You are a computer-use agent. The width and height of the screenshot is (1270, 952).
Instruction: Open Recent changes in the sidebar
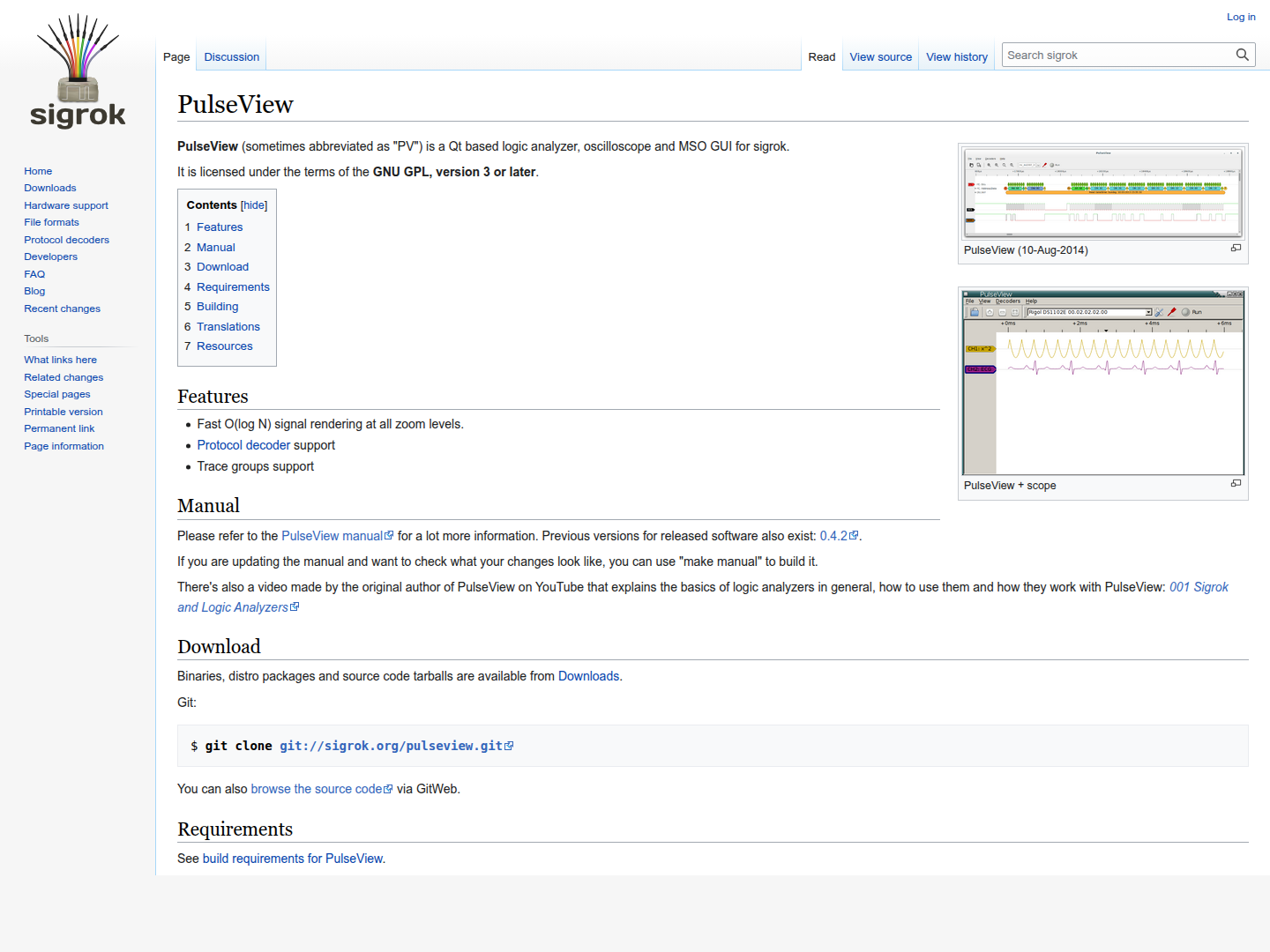coord(62,309)
